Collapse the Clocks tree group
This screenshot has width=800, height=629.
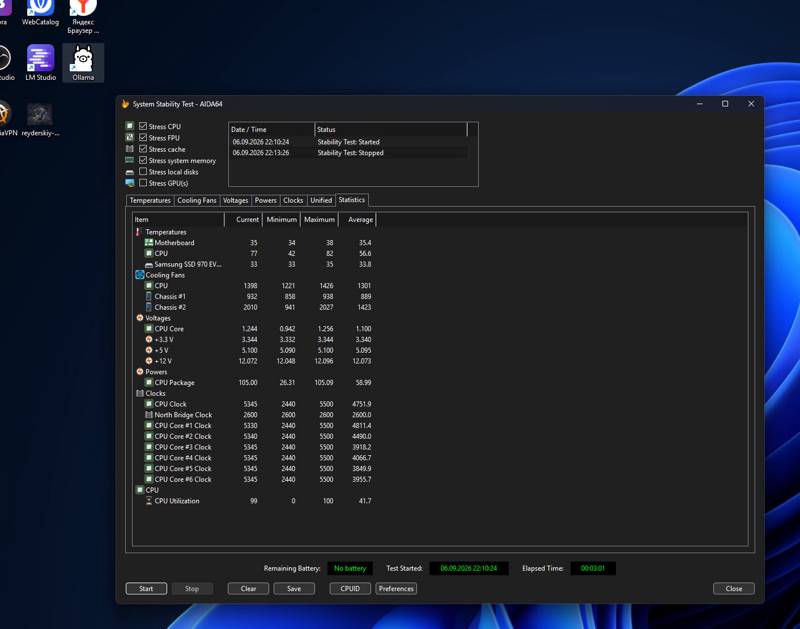tap(139, 393)
